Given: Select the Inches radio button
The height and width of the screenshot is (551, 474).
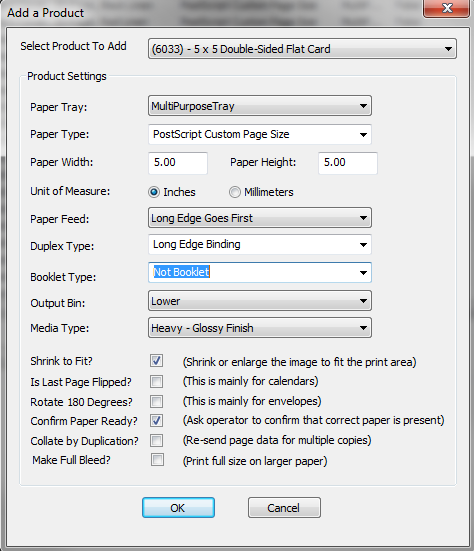Looking at the screenshot, I should [154, 192].
